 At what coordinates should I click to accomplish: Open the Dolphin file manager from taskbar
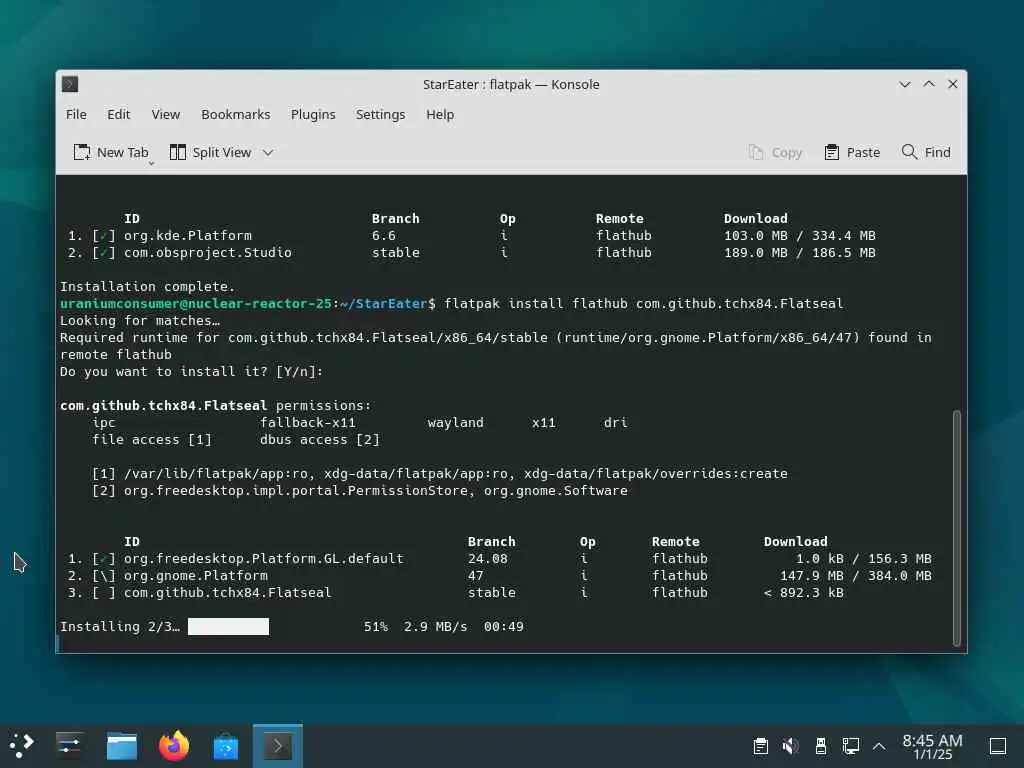122,746
